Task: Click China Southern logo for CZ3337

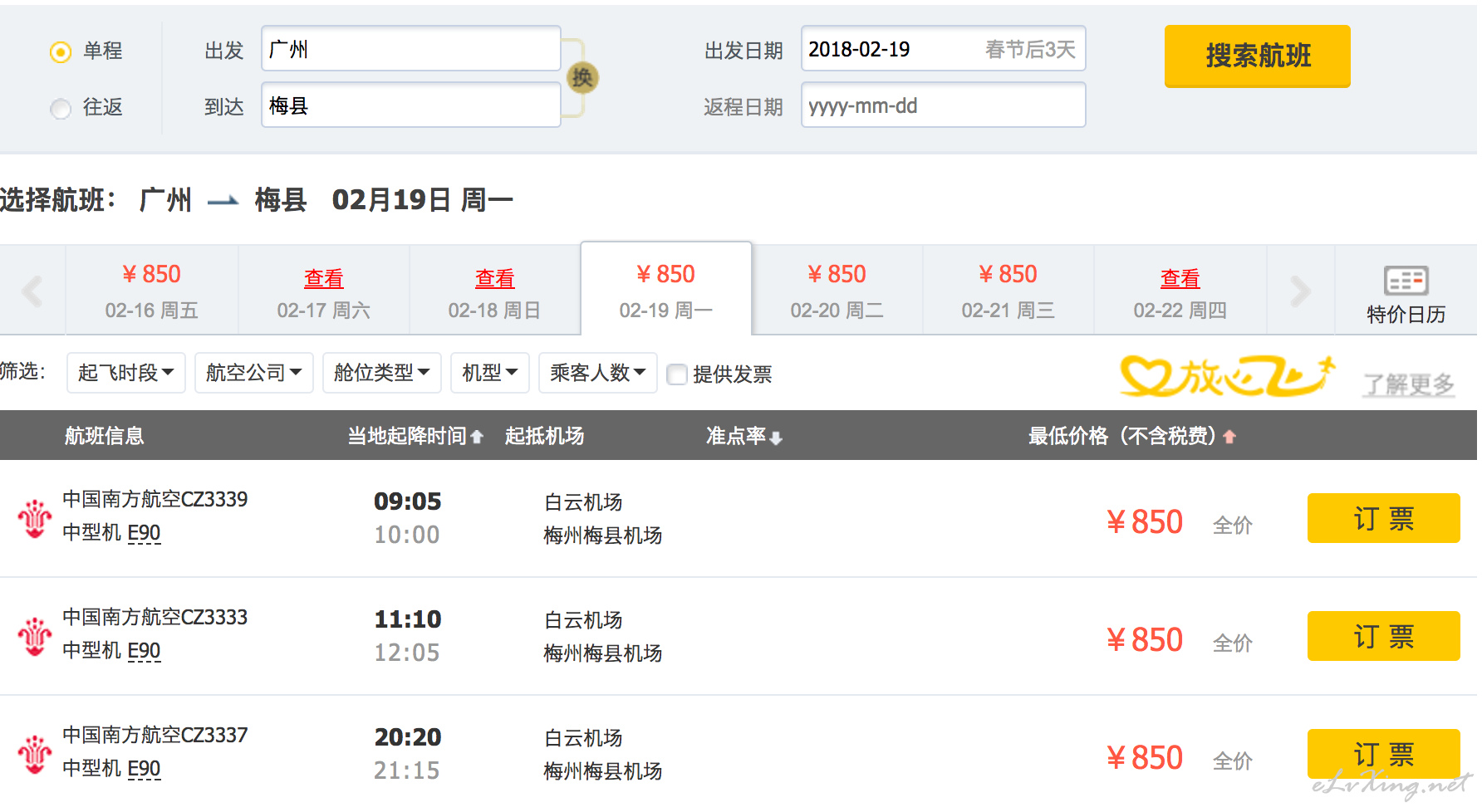Action: 35,754
